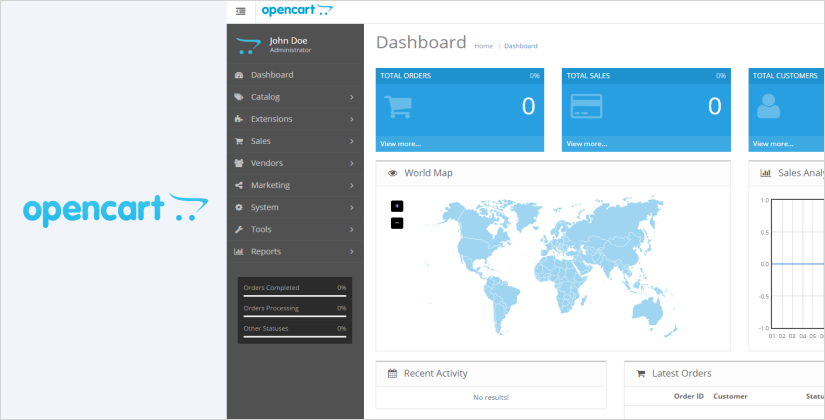
Task: Expand the Extensions menu chevron
Action: [352, 119]
